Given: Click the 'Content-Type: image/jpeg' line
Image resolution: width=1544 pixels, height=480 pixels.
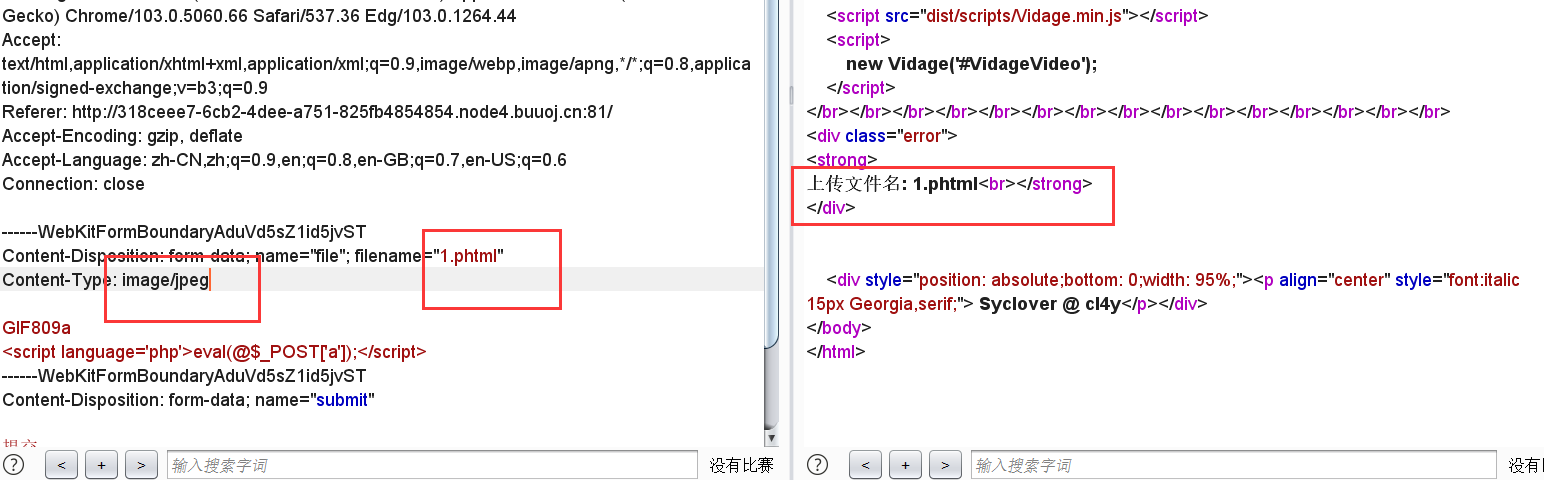Looking at the screenshot, I should pos(106,280).
